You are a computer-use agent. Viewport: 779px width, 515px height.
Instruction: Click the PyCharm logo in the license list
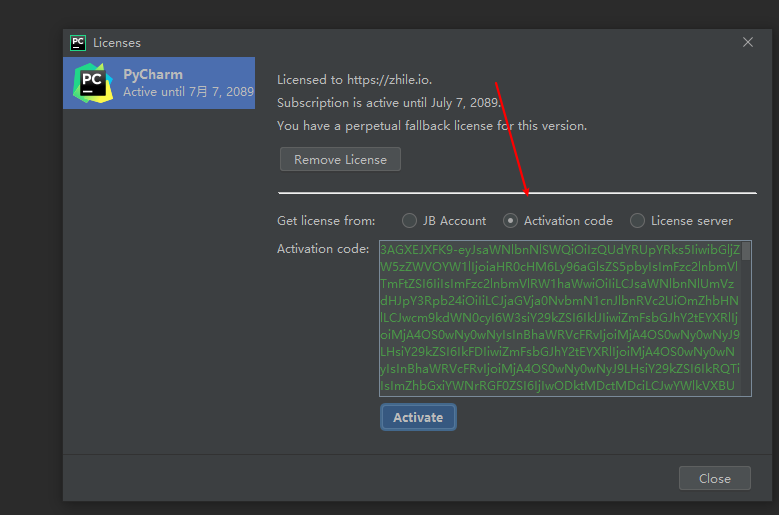[93, 83]
